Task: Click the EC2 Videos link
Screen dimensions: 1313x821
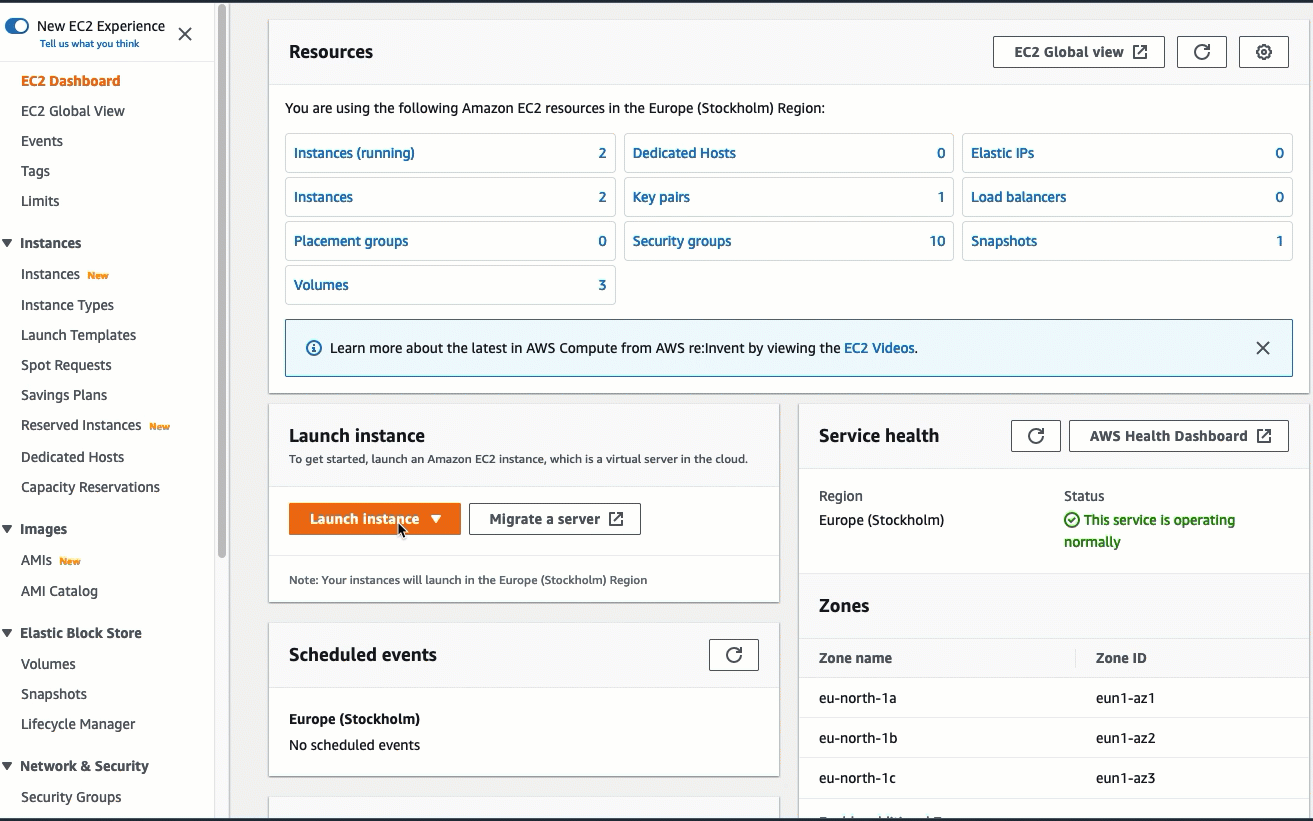Action: [x=877, y=347]
